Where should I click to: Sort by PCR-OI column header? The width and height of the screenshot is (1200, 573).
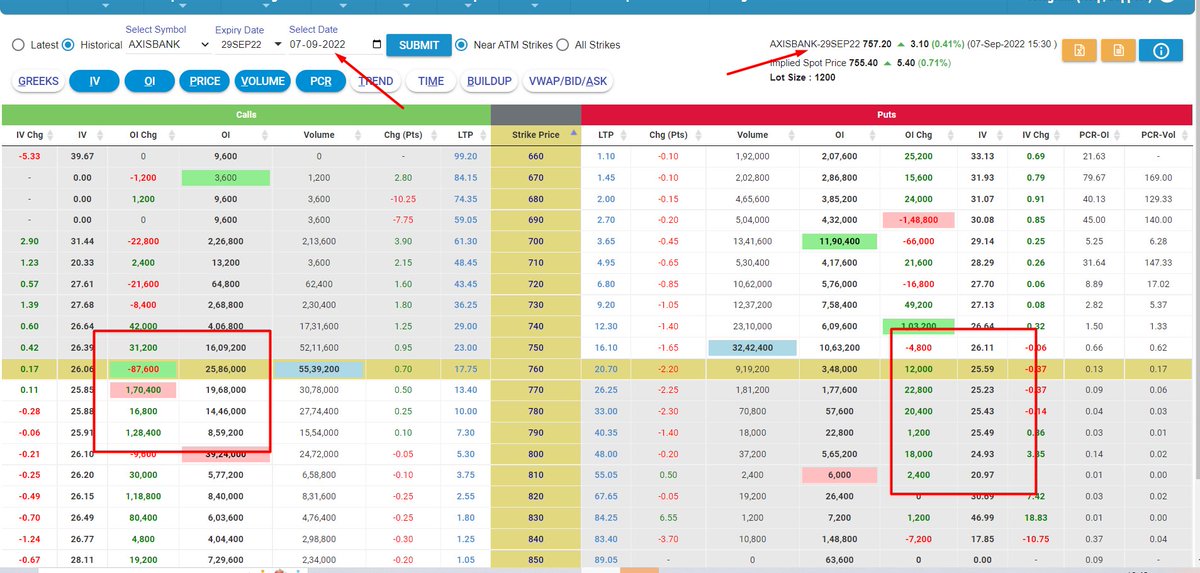1094,134
